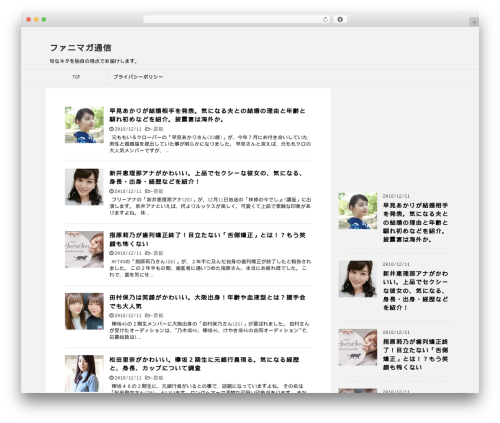Click the folder icon under the 指原莉乃 post

point(147,253)
